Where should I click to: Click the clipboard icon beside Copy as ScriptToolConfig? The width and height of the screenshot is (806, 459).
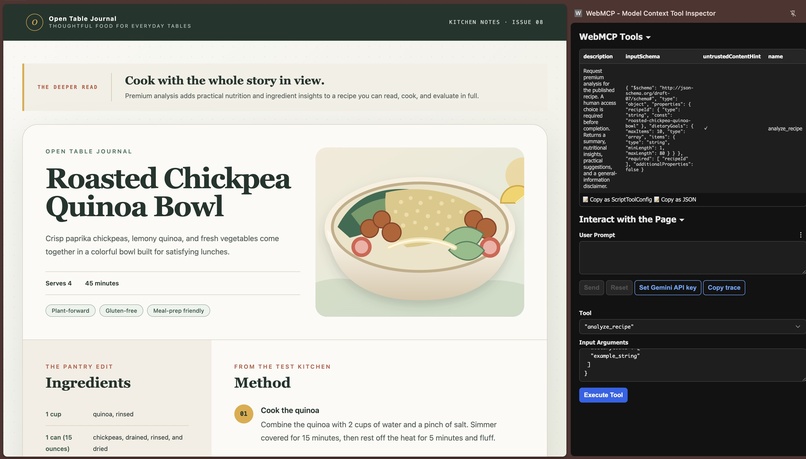[585, 199]
